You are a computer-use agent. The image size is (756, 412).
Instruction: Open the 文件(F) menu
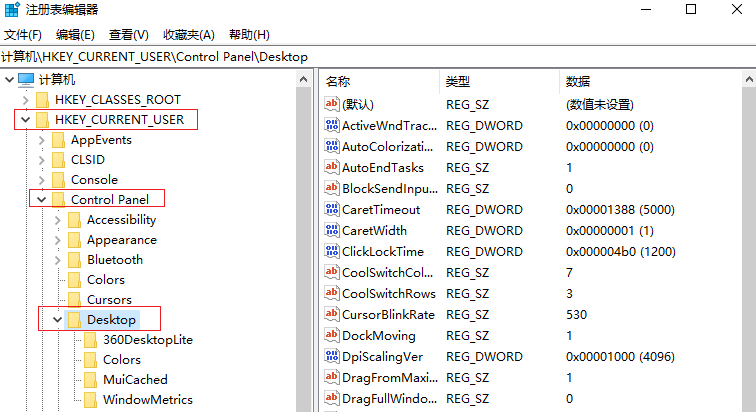pyautogui.click(x=23, y=35)
